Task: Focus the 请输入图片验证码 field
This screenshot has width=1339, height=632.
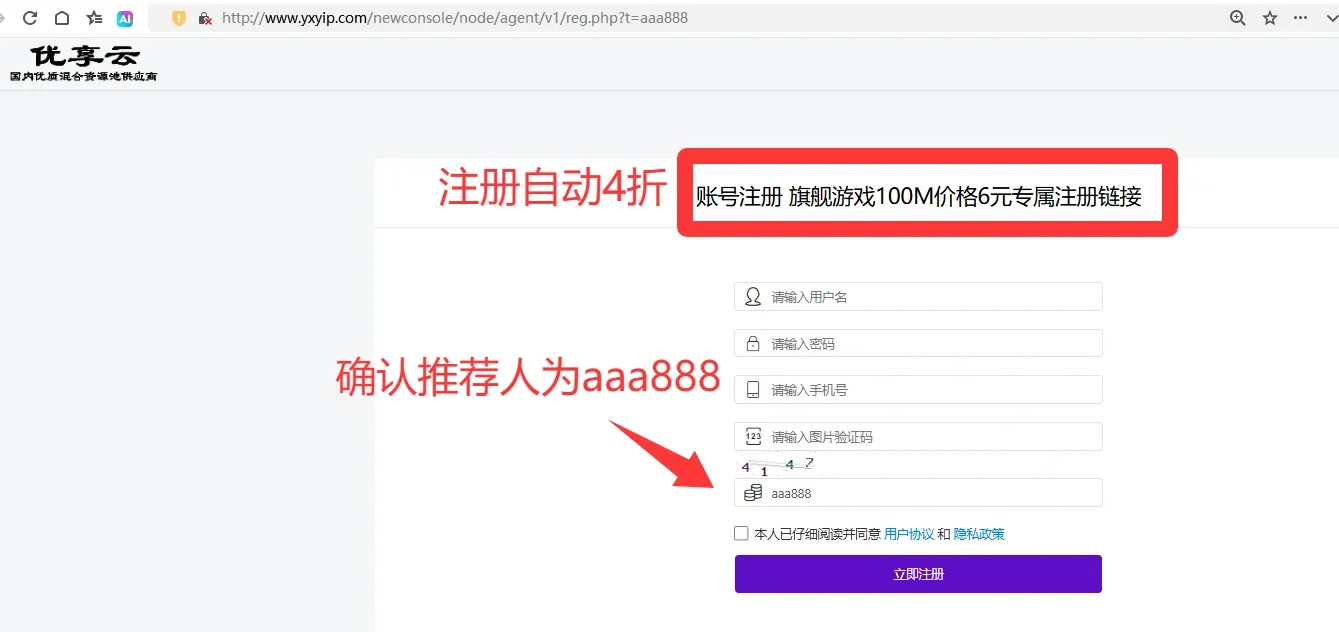Action: click(918, 437)
